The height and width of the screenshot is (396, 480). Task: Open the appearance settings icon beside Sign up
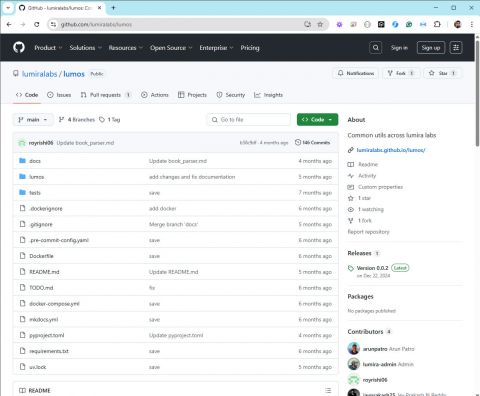pyautogui.click(x=456, y=48)
